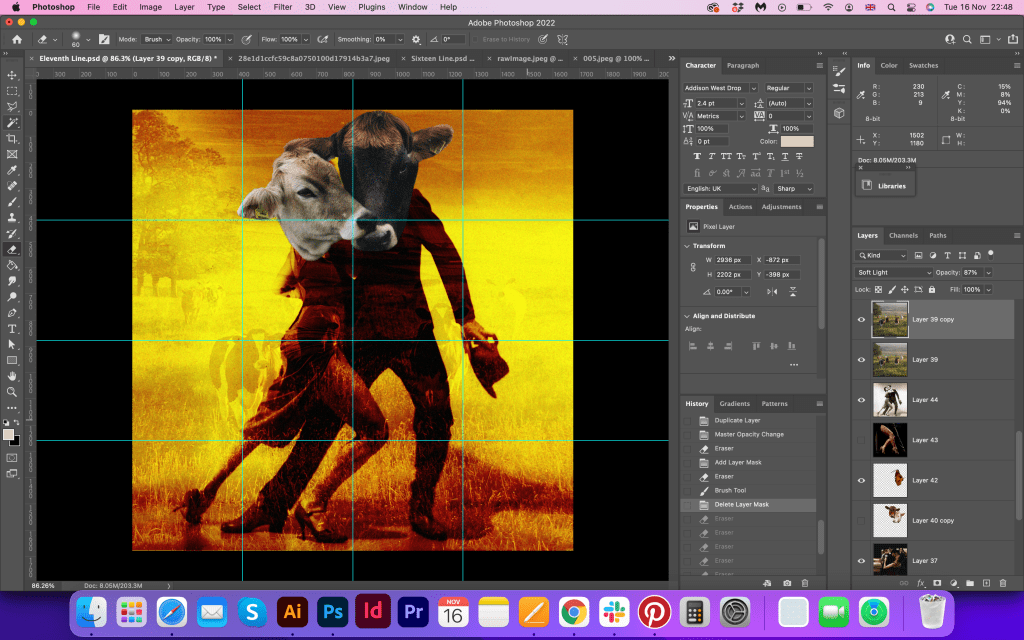Image resolution: width=1024 pixels, height=640 pixels.
Task: Choose the Zoom tool
Action: (x=12, y=392)
